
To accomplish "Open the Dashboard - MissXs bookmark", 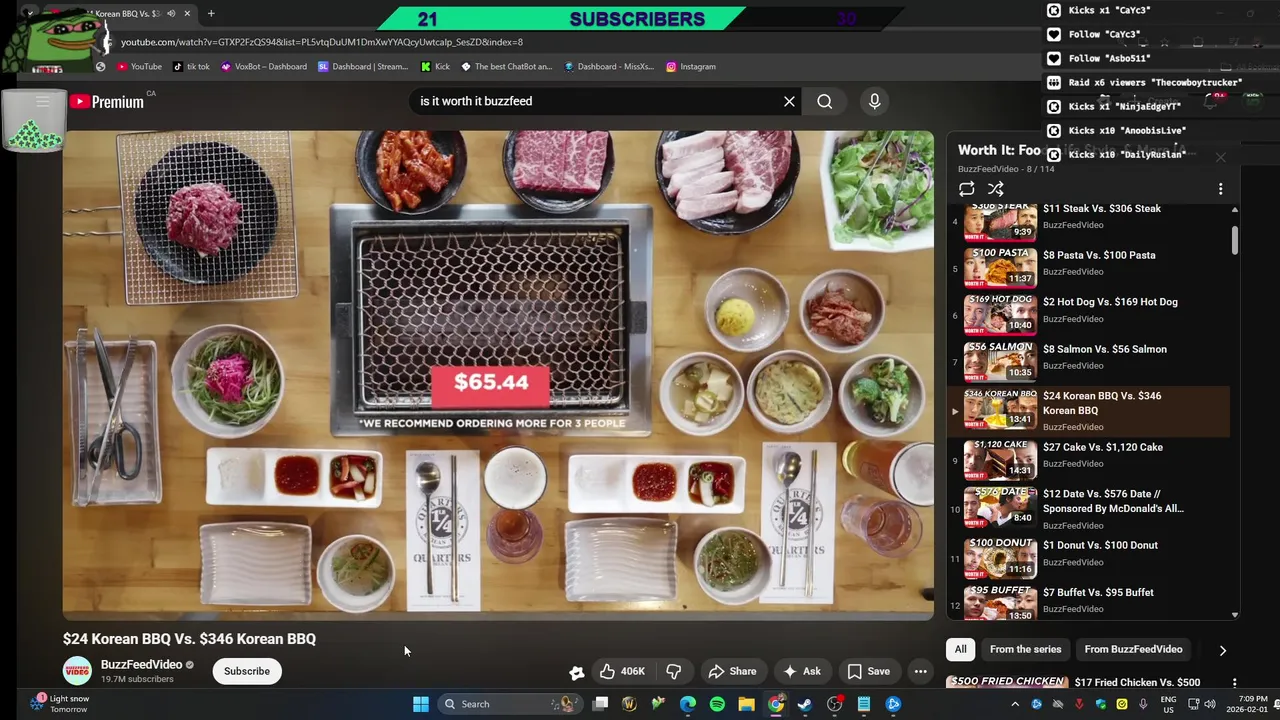I will click(x=609, y=66).
